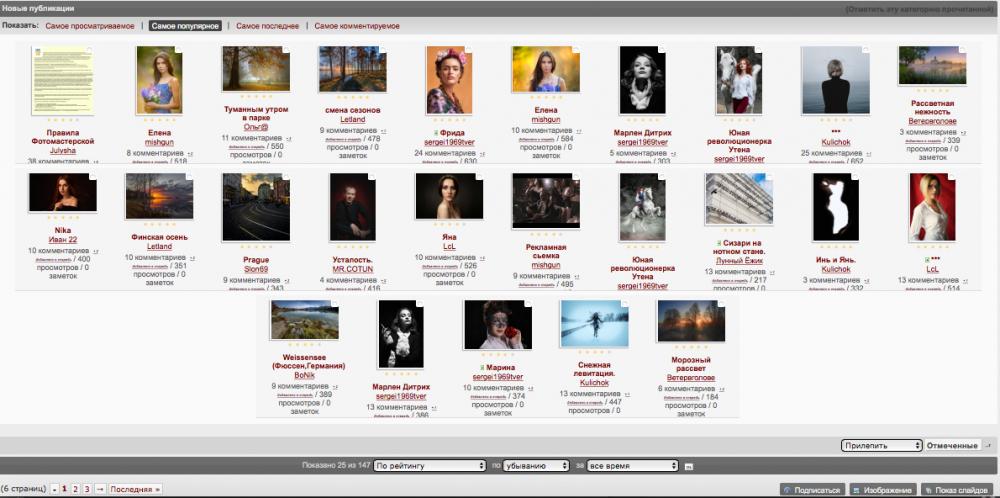Click the +r icon beside Финская осень's 10 комментариев
This screenshot has width=1000, height=498.
click(x=193, y=258)
